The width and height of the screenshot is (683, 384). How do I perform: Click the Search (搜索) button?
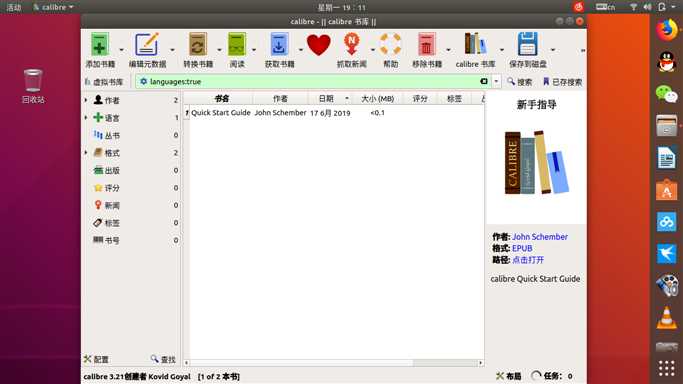[x=520, y=82]
